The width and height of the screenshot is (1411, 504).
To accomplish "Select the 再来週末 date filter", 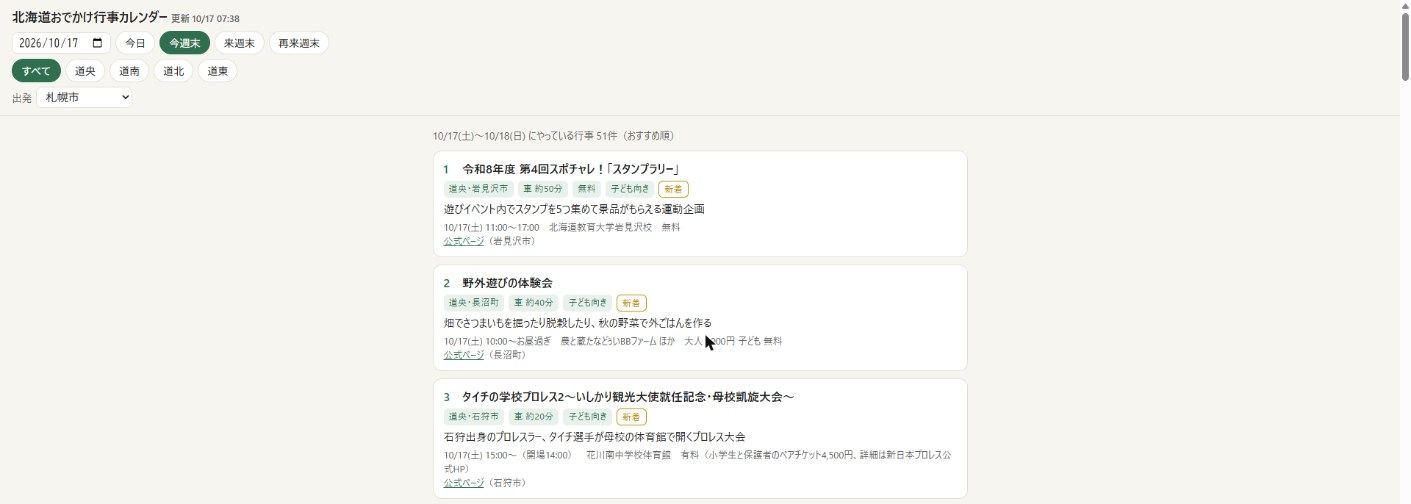I will (299, 43).
